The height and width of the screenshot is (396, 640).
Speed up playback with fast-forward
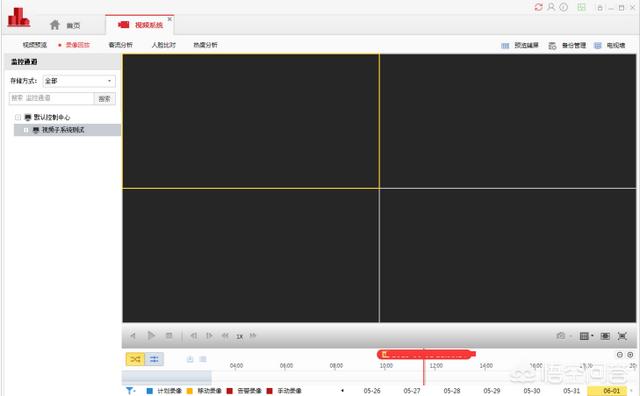click(253, 336)
